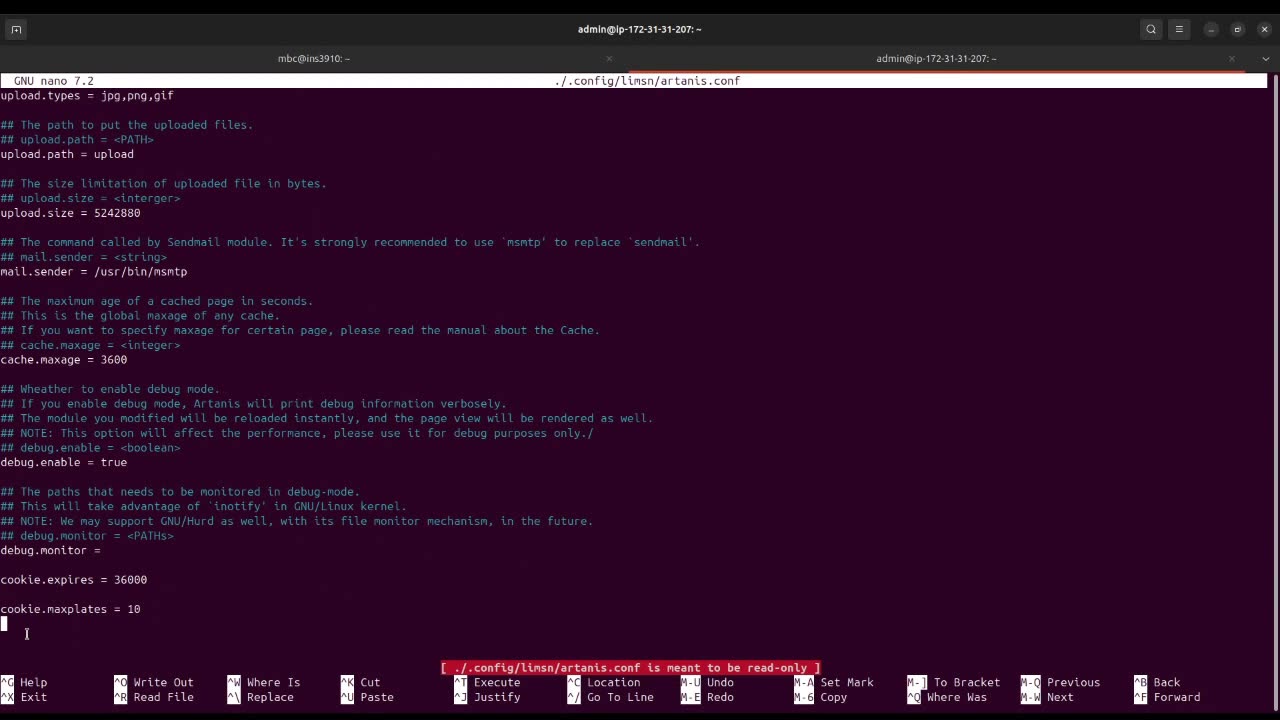Click the '## debug.monitor = <PATHs>' comment
Image resolution: width=1280 pixels, height=720 pixels.
(x=87, y=536)
